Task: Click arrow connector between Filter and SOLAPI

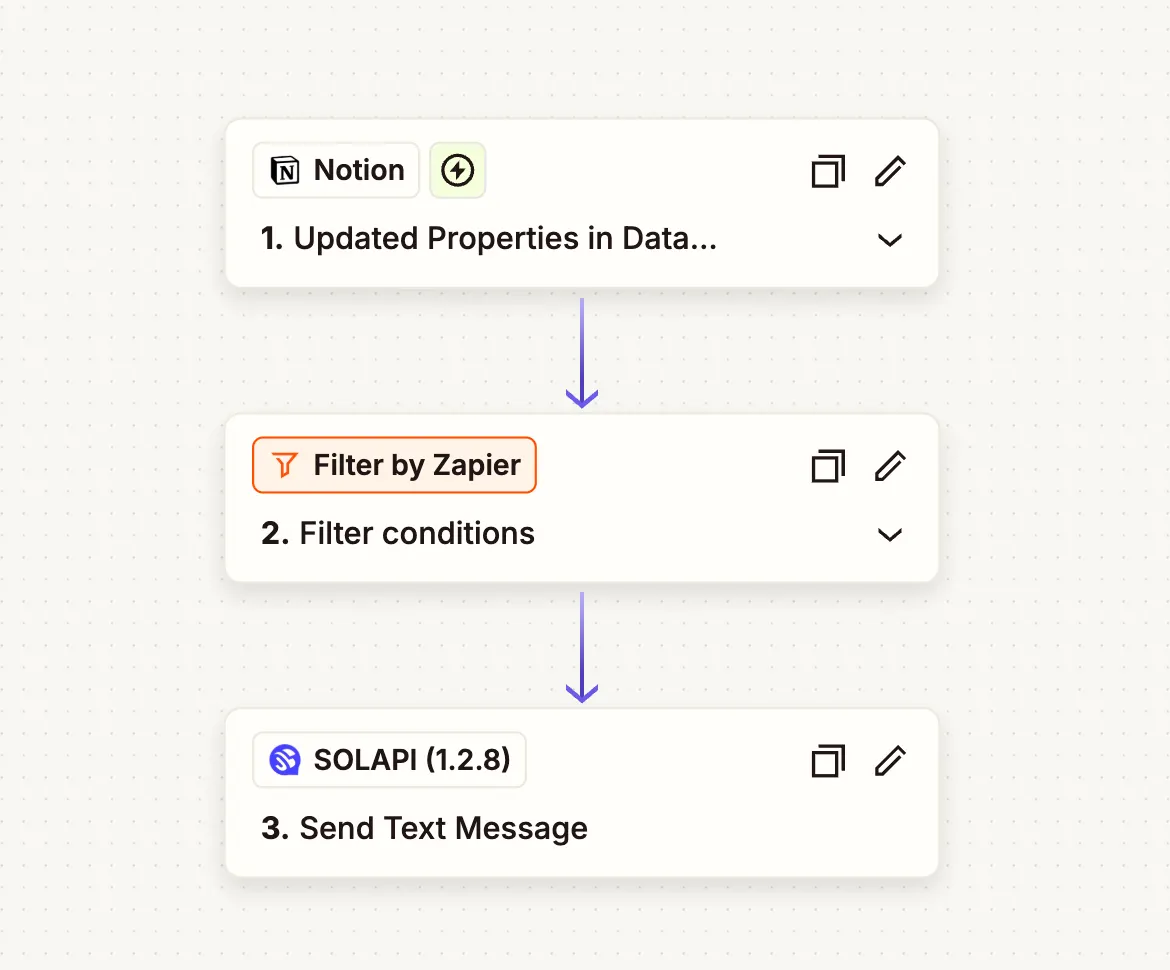Action: 582,646
